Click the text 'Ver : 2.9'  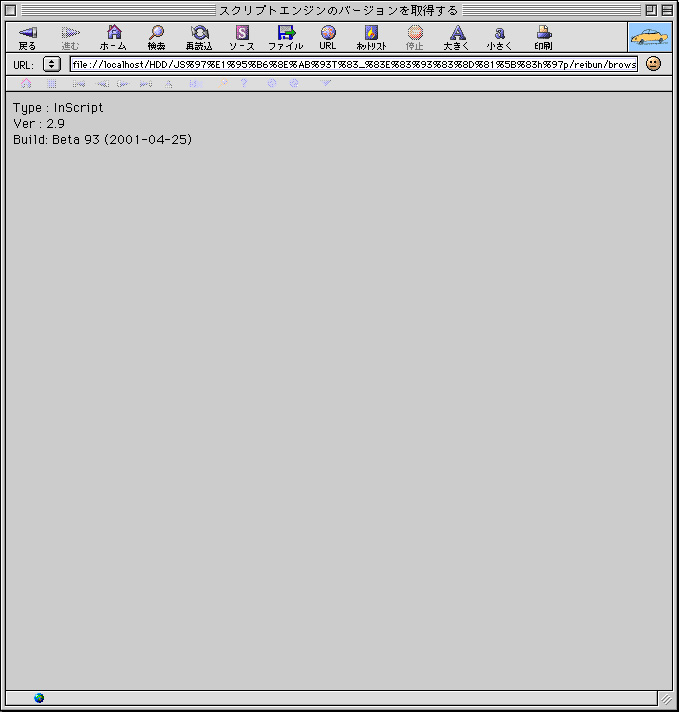click(39, 124)
